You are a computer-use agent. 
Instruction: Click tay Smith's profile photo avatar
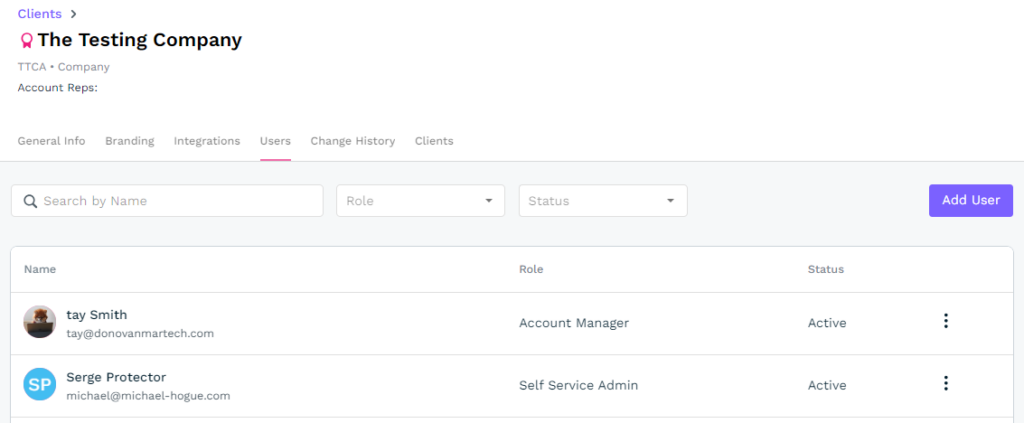click(x=39, y=322)
